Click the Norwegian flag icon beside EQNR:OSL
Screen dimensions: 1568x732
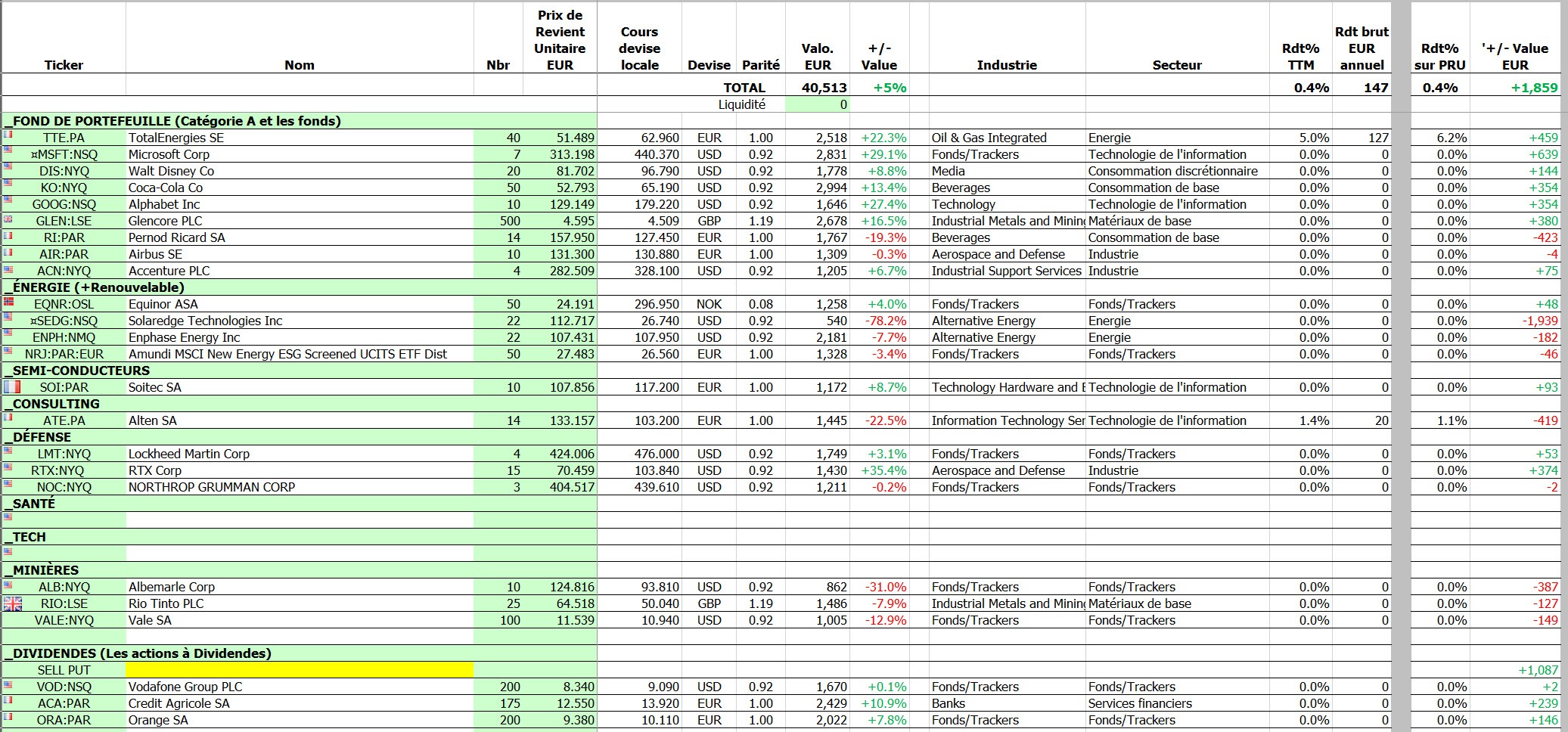(8, 302)
